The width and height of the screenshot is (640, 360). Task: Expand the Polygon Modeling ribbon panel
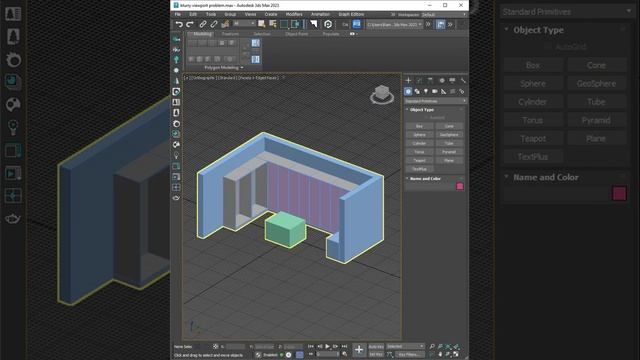click(224, 67)
